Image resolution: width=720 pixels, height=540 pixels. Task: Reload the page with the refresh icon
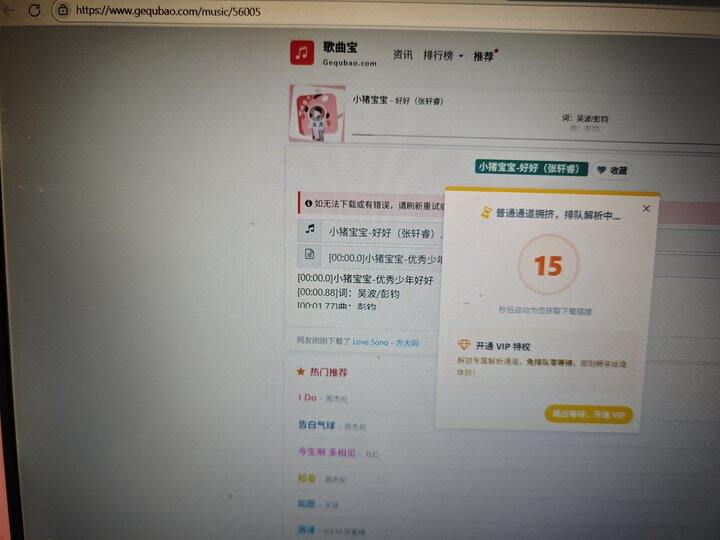(34, 10)
